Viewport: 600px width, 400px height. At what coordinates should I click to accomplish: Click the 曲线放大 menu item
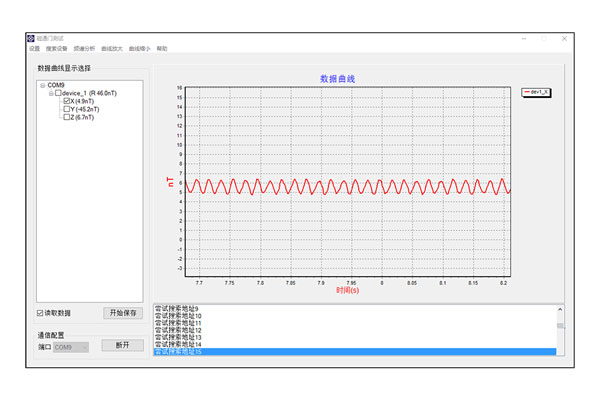point(113,49)
